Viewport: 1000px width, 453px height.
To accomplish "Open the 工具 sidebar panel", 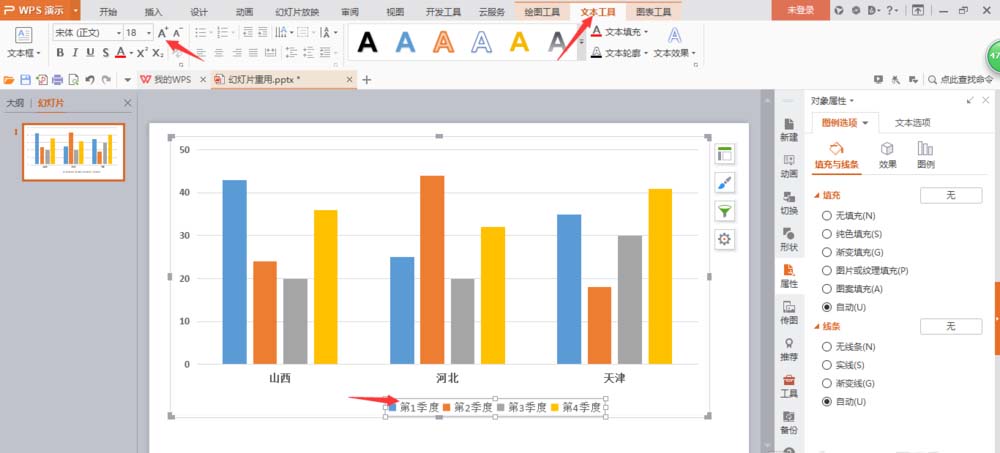I will [x=789, y=386].
